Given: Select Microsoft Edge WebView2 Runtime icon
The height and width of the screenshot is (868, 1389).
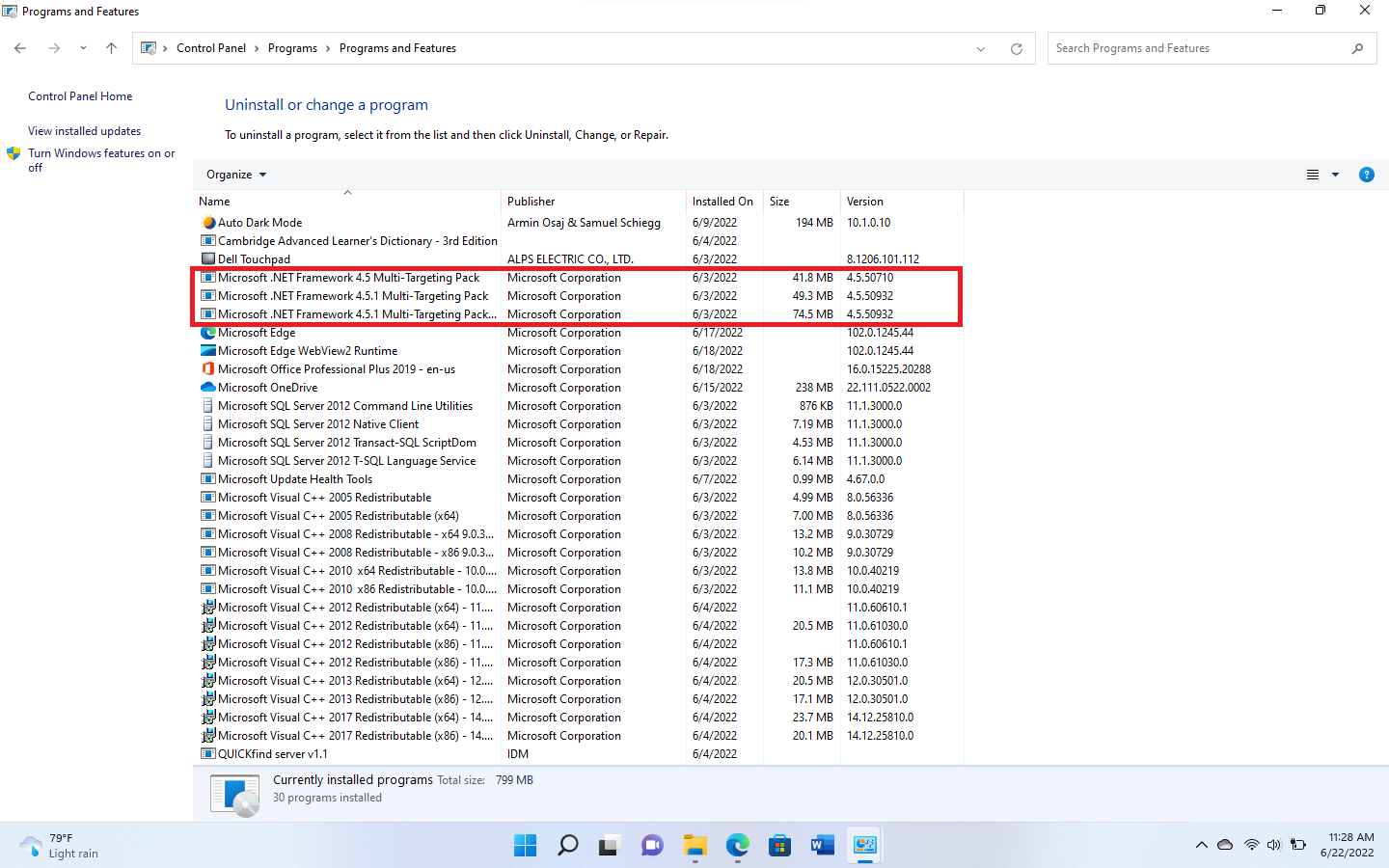Looking at the screenshot, I should click(x=208, y=351).
